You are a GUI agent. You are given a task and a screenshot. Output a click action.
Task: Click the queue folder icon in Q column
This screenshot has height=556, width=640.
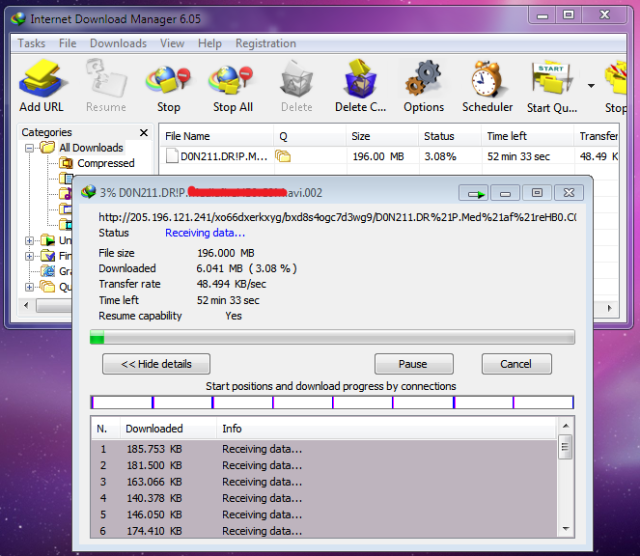click(282, 156)
